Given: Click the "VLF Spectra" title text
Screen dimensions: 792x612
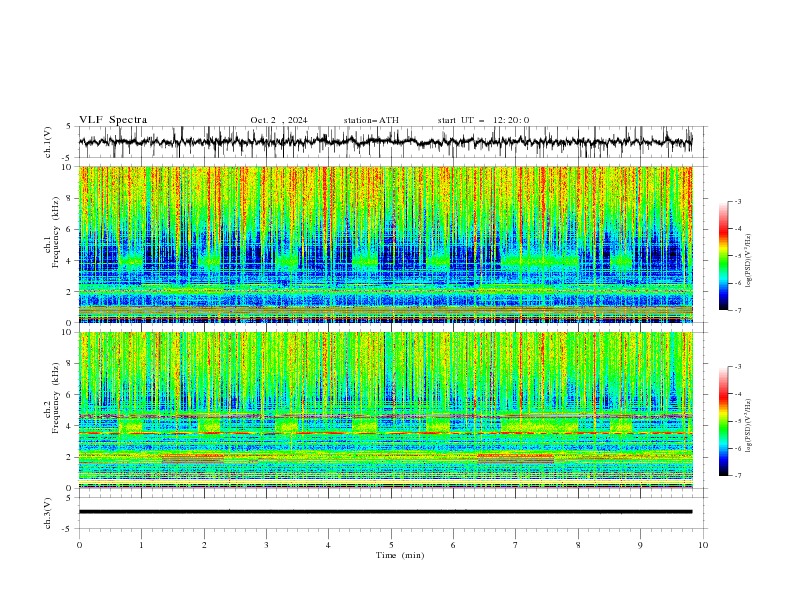Looking at the screenshot, I should coord(113,120).
